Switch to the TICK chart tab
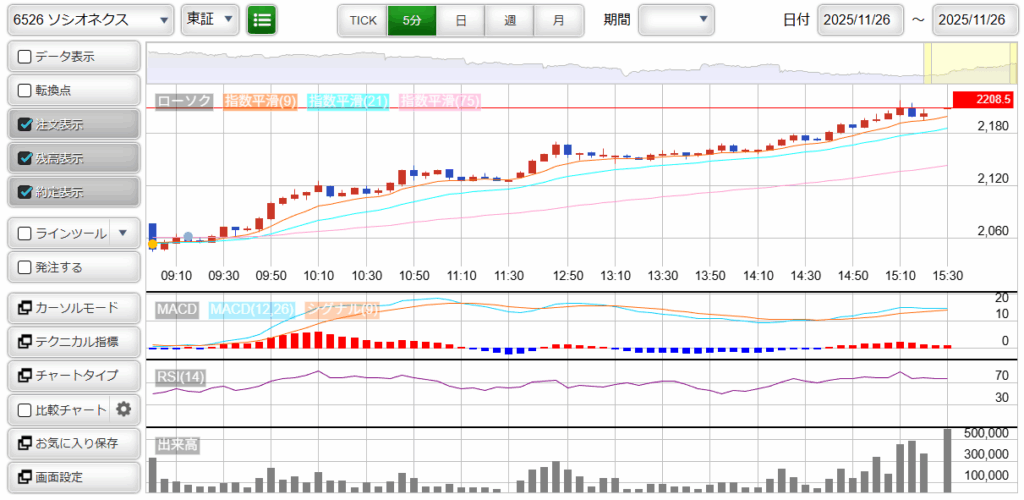Viewport: 1024px width, 500px height. 362,20
